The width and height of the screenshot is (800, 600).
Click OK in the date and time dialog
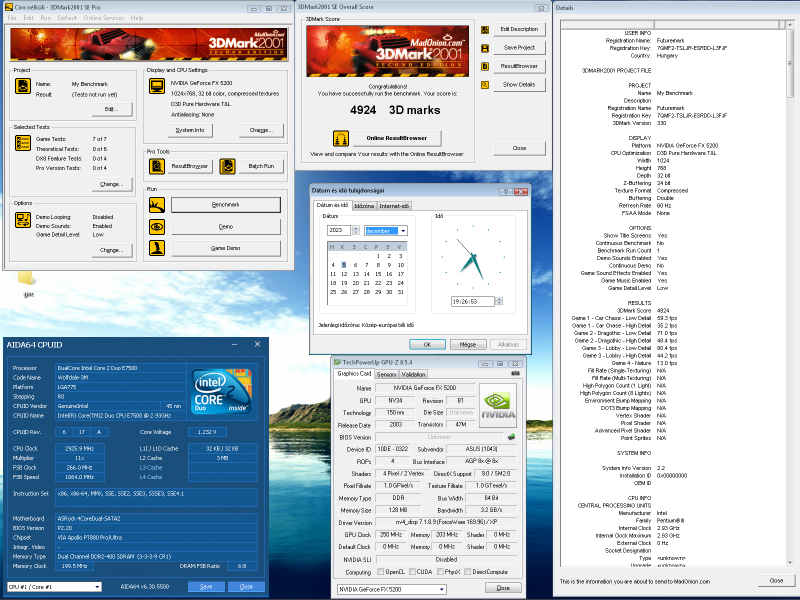click(x=428, y=344)
